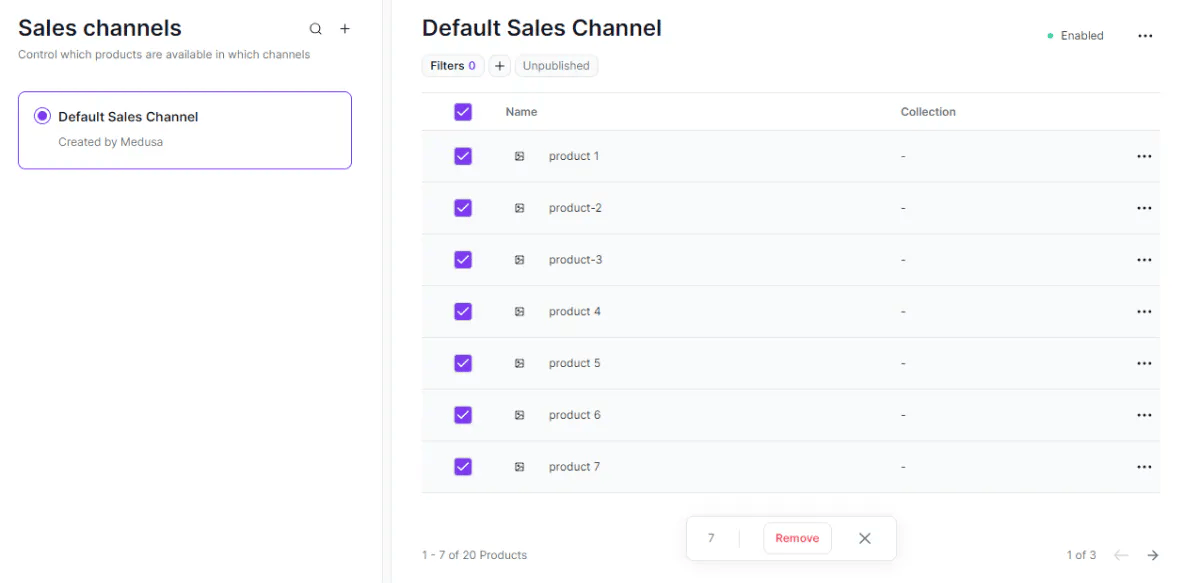Screen dimensions: 1184x584
Task: Untick the product 6 checkbox
Action: coord(463,415)
